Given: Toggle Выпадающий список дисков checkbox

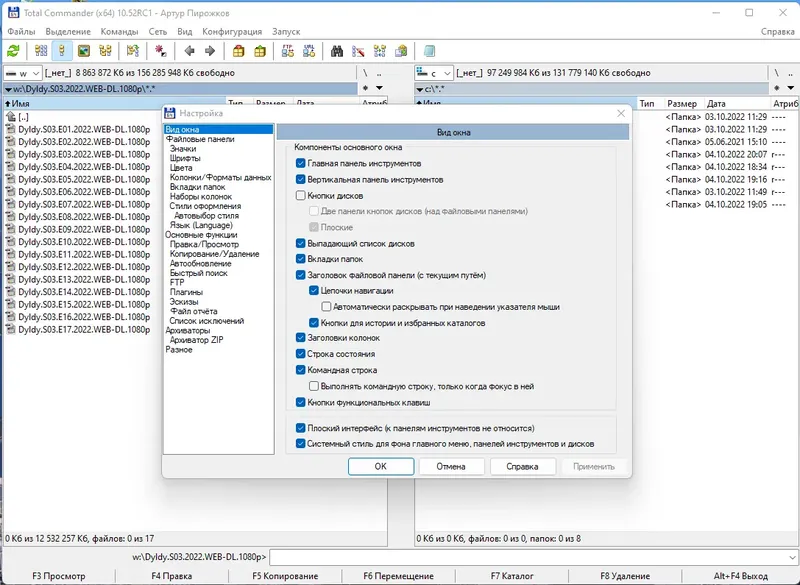Looking at the screenshot, I should [x=301, y=243].
